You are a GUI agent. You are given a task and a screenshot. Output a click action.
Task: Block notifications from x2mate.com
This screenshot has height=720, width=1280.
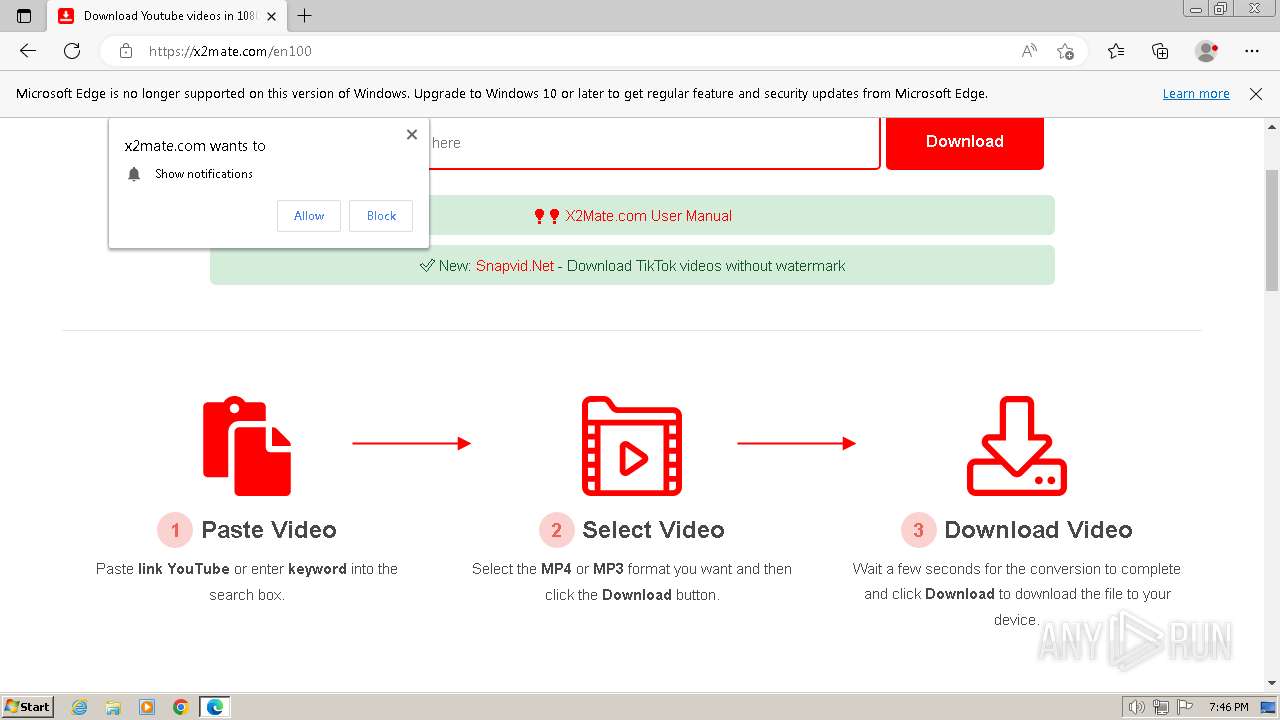click(x=381, y=216)
